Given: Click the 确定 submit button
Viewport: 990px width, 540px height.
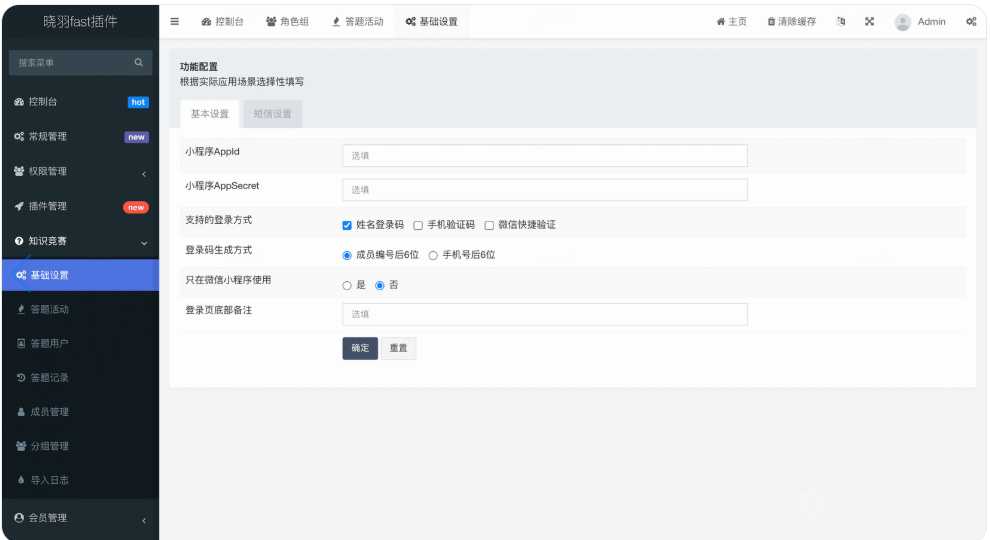Looking at the screenshot, I should tap(360, 348).
